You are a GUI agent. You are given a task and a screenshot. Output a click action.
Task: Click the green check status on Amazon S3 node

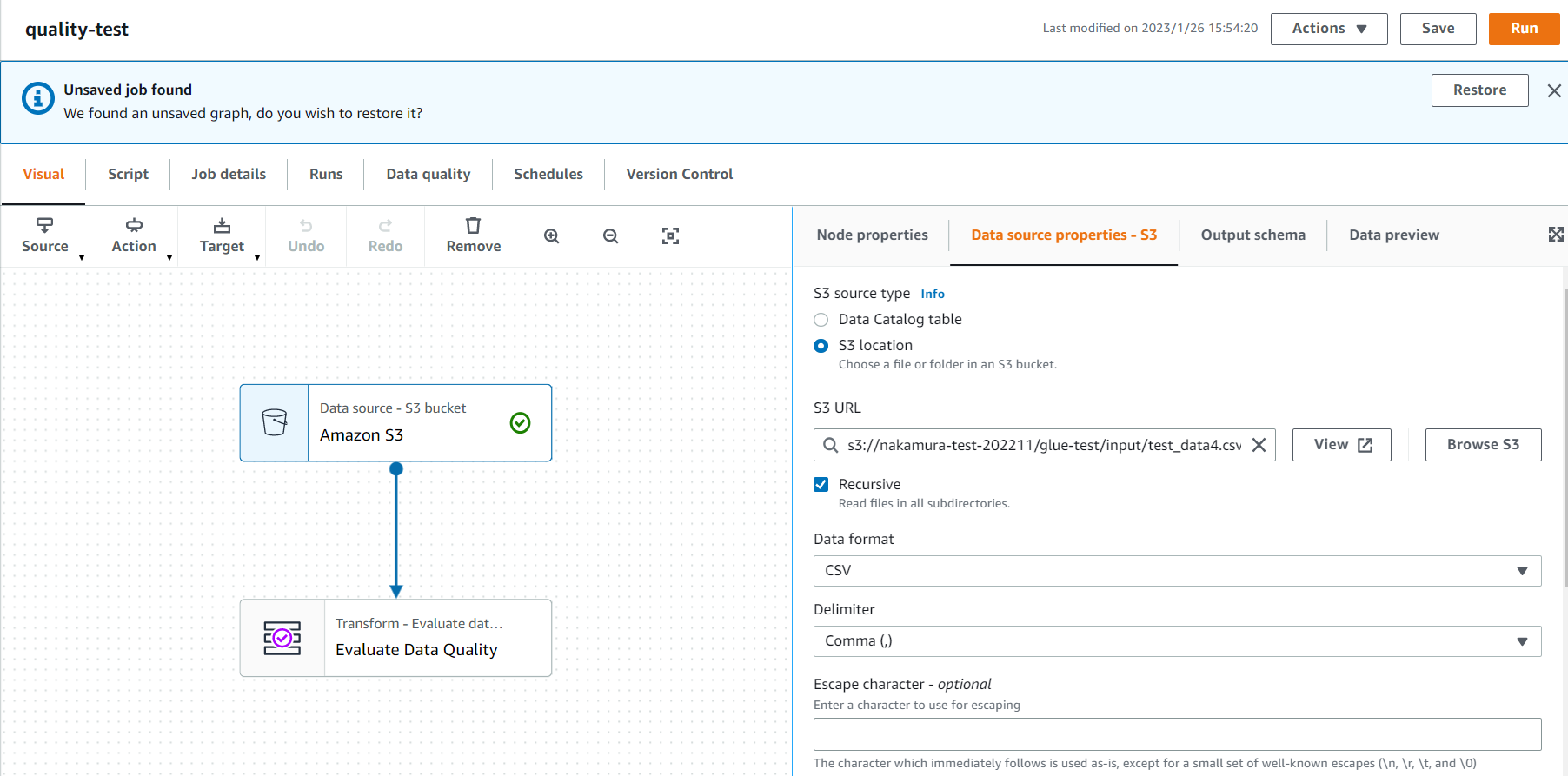520,422
